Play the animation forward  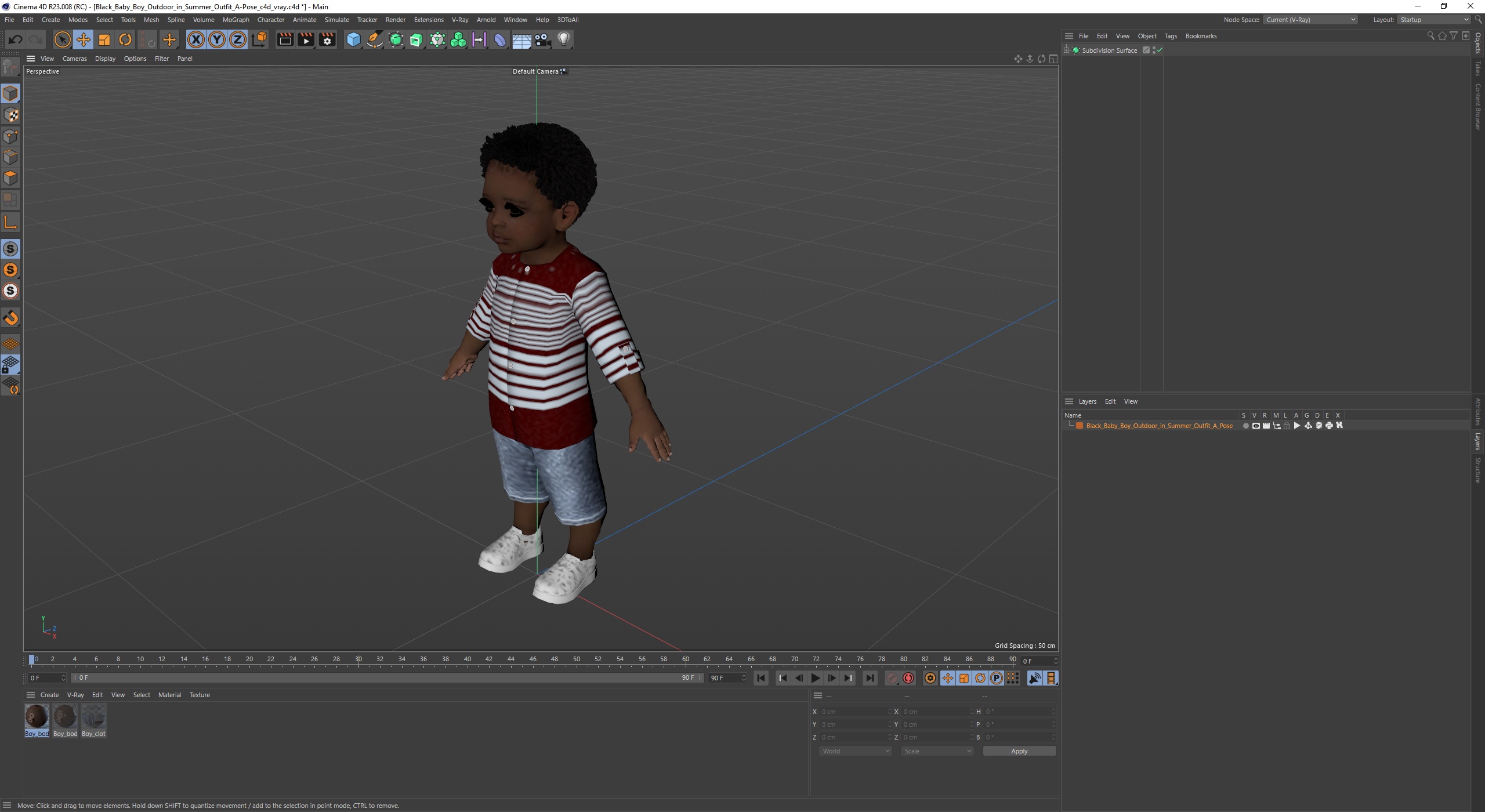pyautogui.click(x=816, y=678)
